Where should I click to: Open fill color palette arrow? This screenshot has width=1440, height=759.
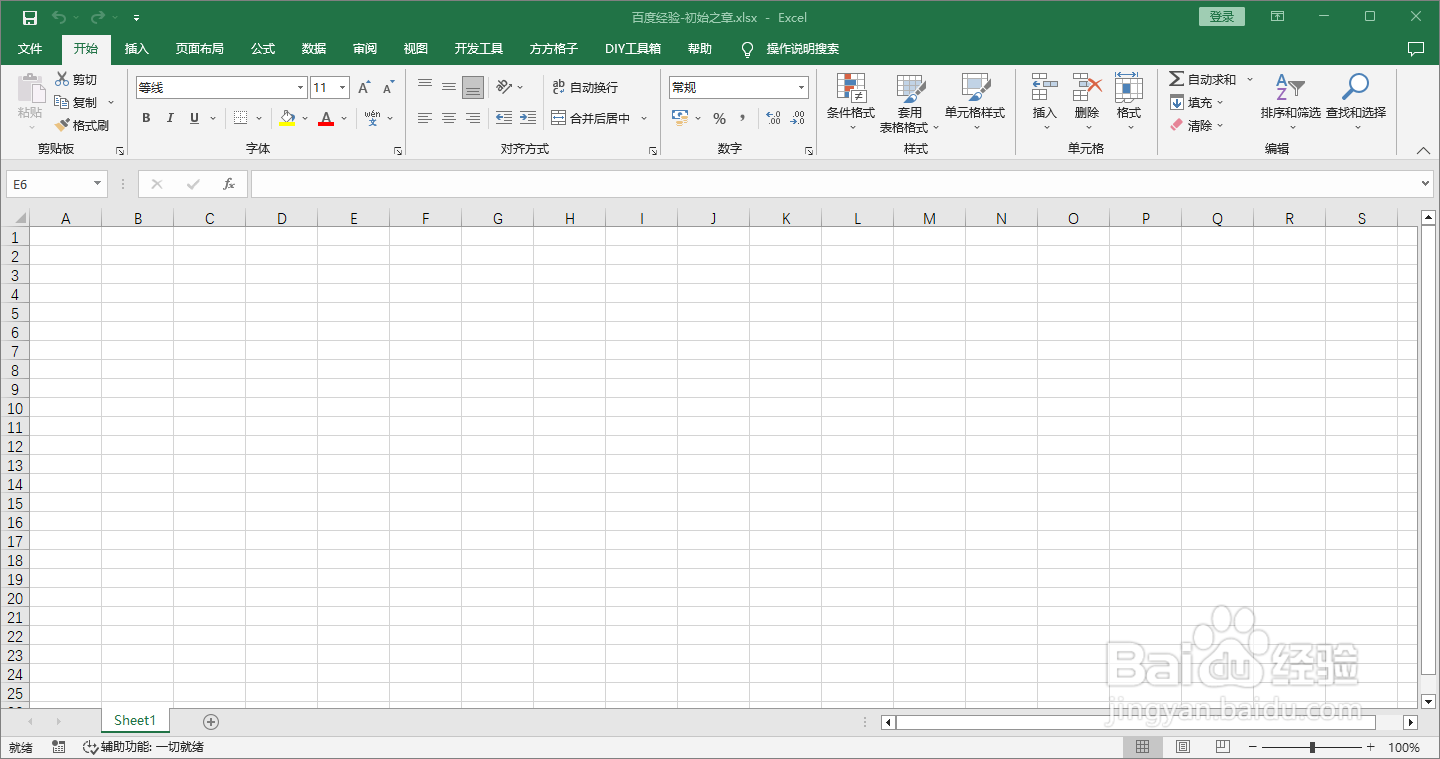[305, 118]
